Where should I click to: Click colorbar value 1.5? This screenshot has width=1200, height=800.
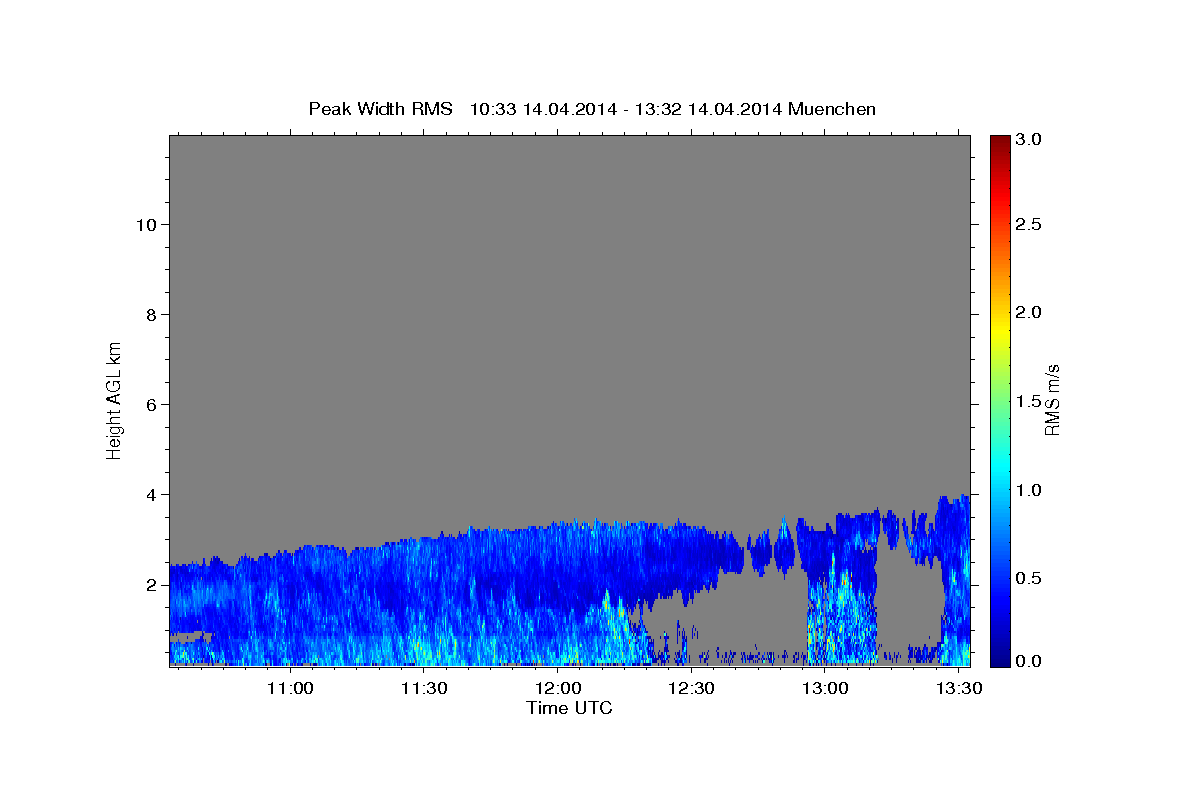(1029, 401)
